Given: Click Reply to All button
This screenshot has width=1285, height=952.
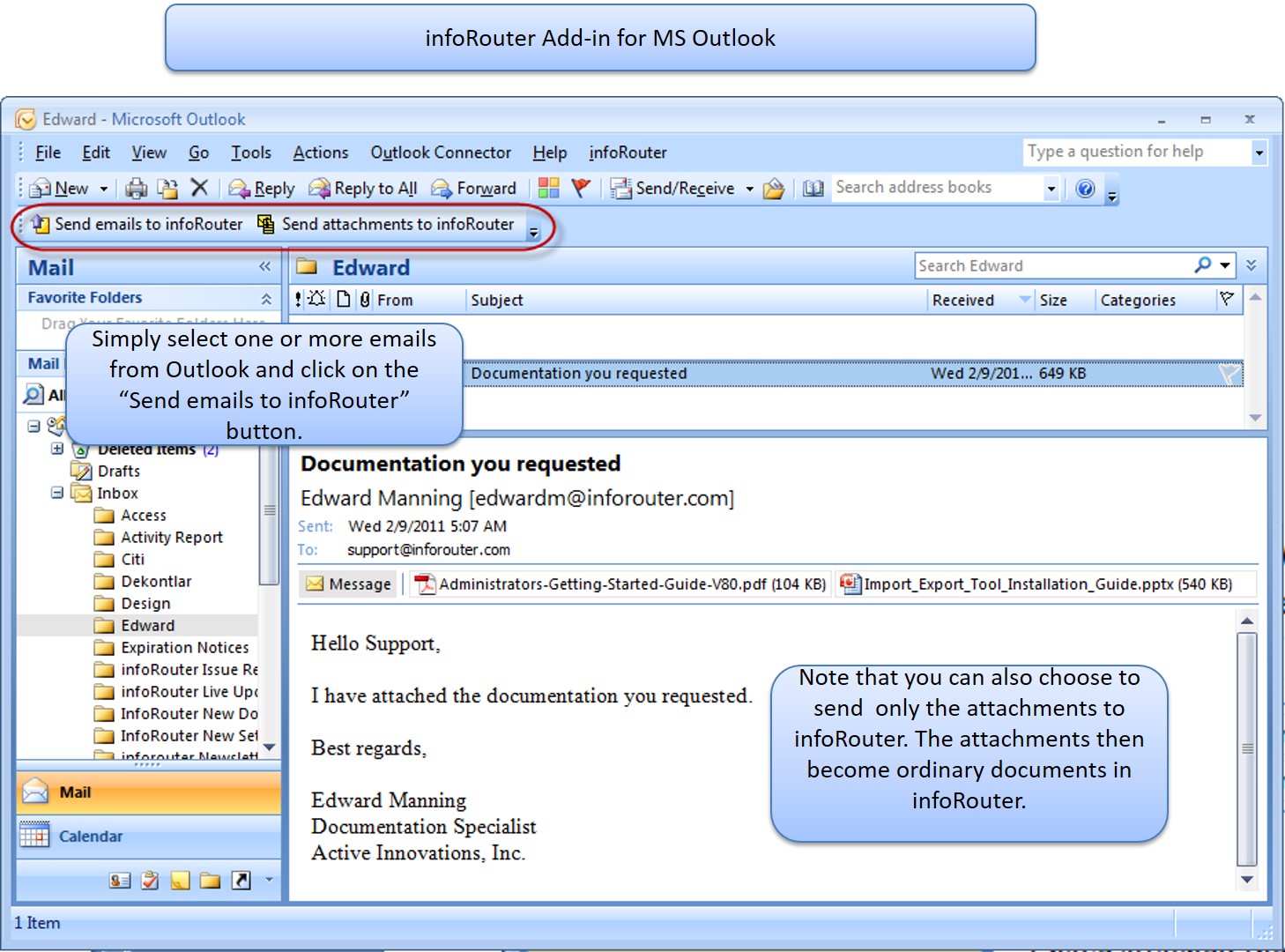Looking at the screenshot, I should pyautogui.click(x=363, y=188).
